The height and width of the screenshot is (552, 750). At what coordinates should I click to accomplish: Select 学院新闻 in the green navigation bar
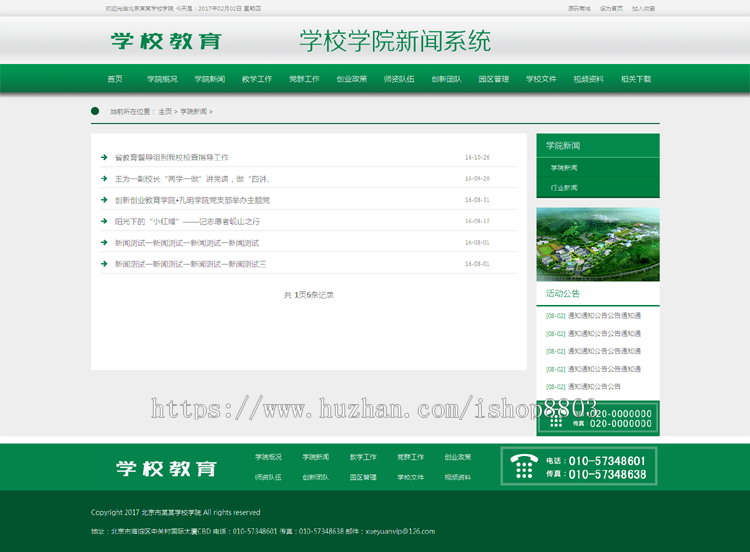point(210,79)
